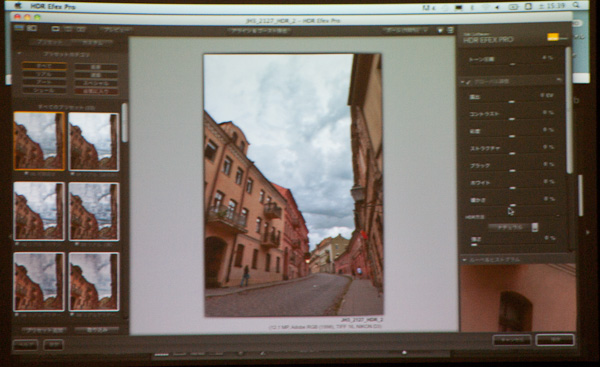The height and width of the screenshot is (367, 600).
Task: Select the single image view icon
Action: click(x=55, y=29)
